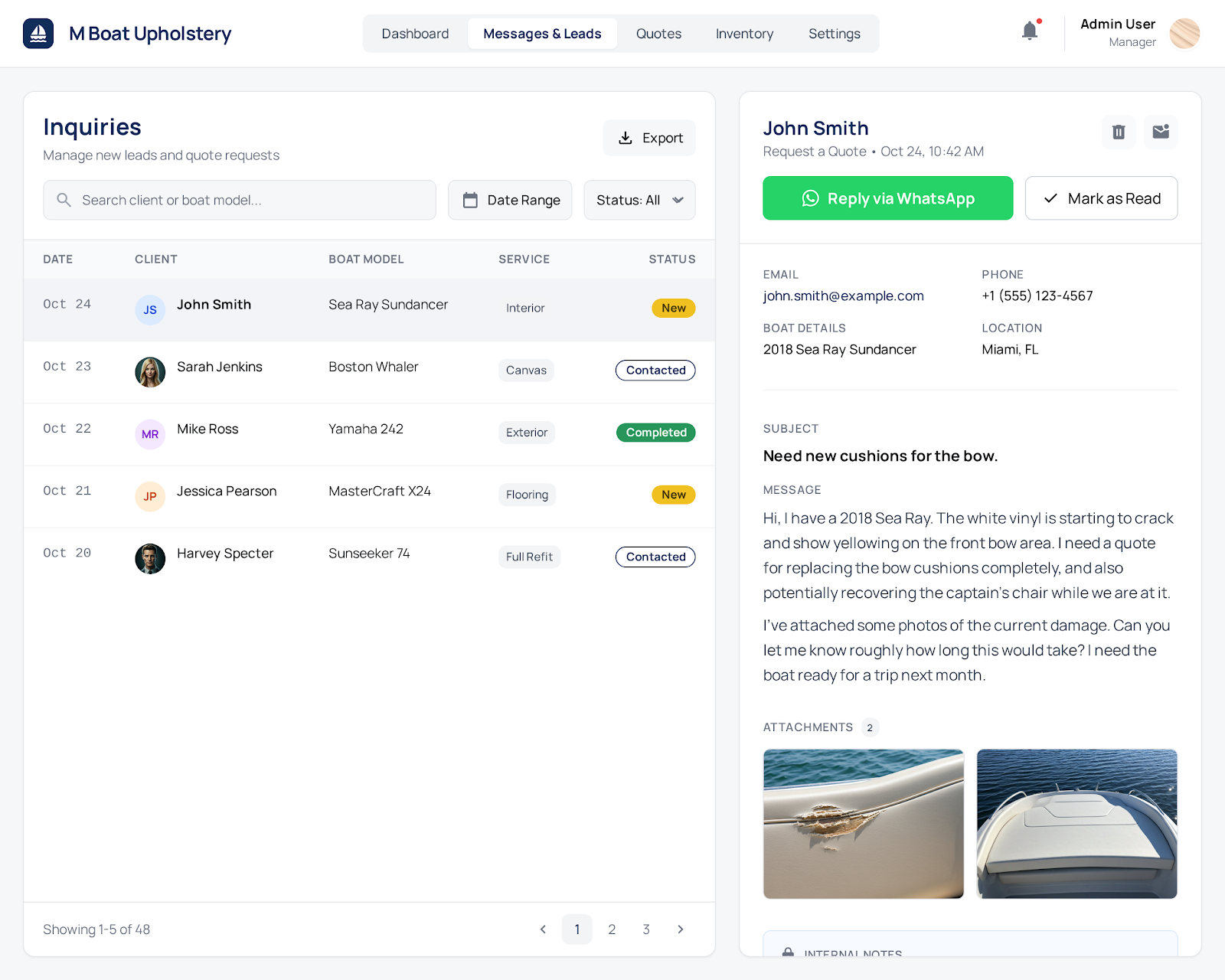Go to page 2 of inquiries
This screenshot has width=1225, height=980.
click(612, 929)
